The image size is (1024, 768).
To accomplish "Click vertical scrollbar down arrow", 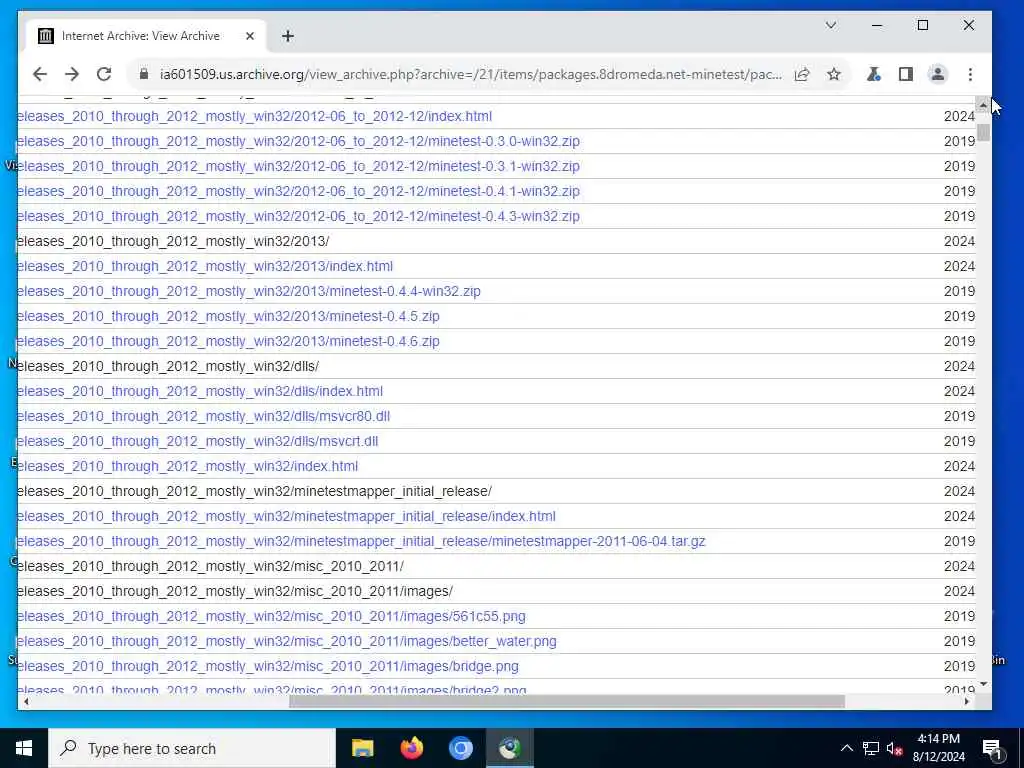I will pos(984,684).
